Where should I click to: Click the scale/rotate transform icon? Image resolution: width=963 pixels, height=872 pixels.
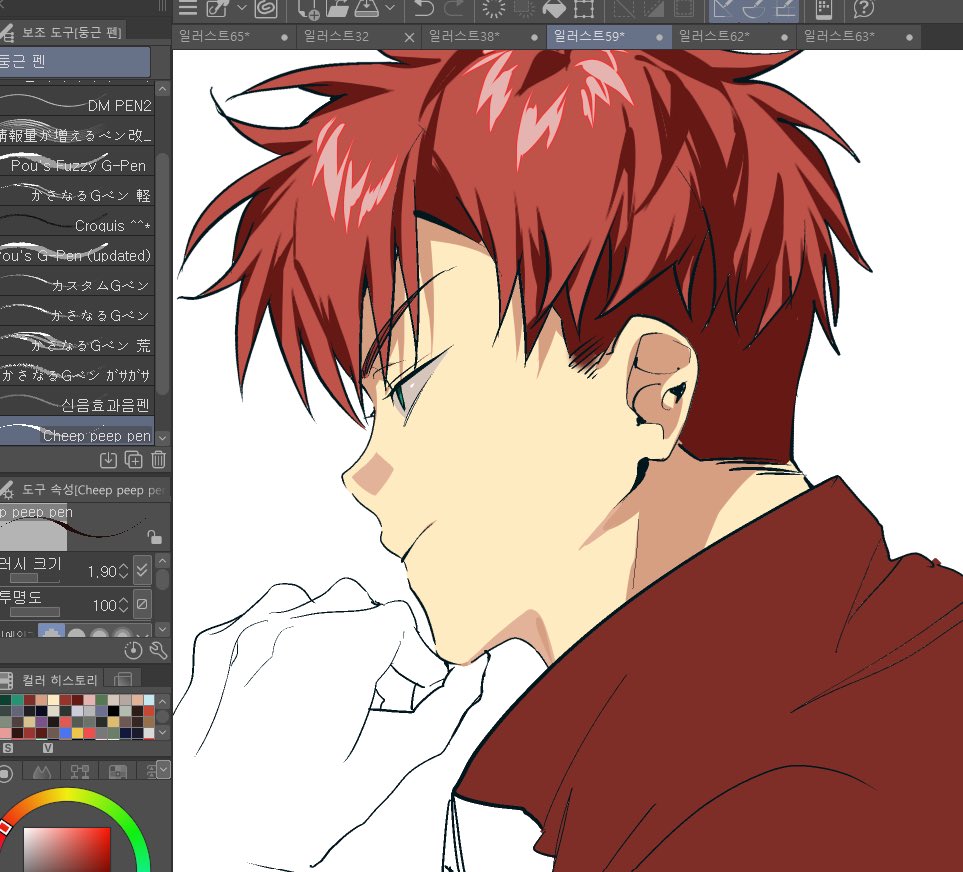[x=584, y=9]
